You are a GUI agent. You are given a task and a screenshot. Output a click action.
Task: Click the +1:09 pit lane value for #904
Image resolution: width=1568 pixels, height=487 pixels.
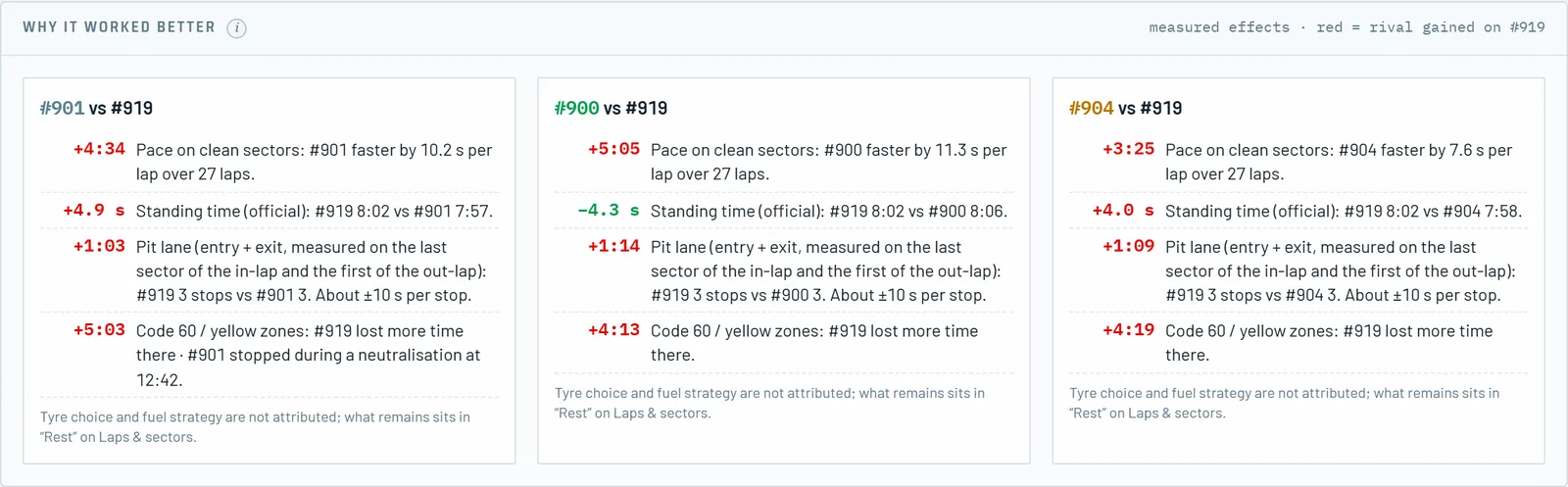[1128, 246]
